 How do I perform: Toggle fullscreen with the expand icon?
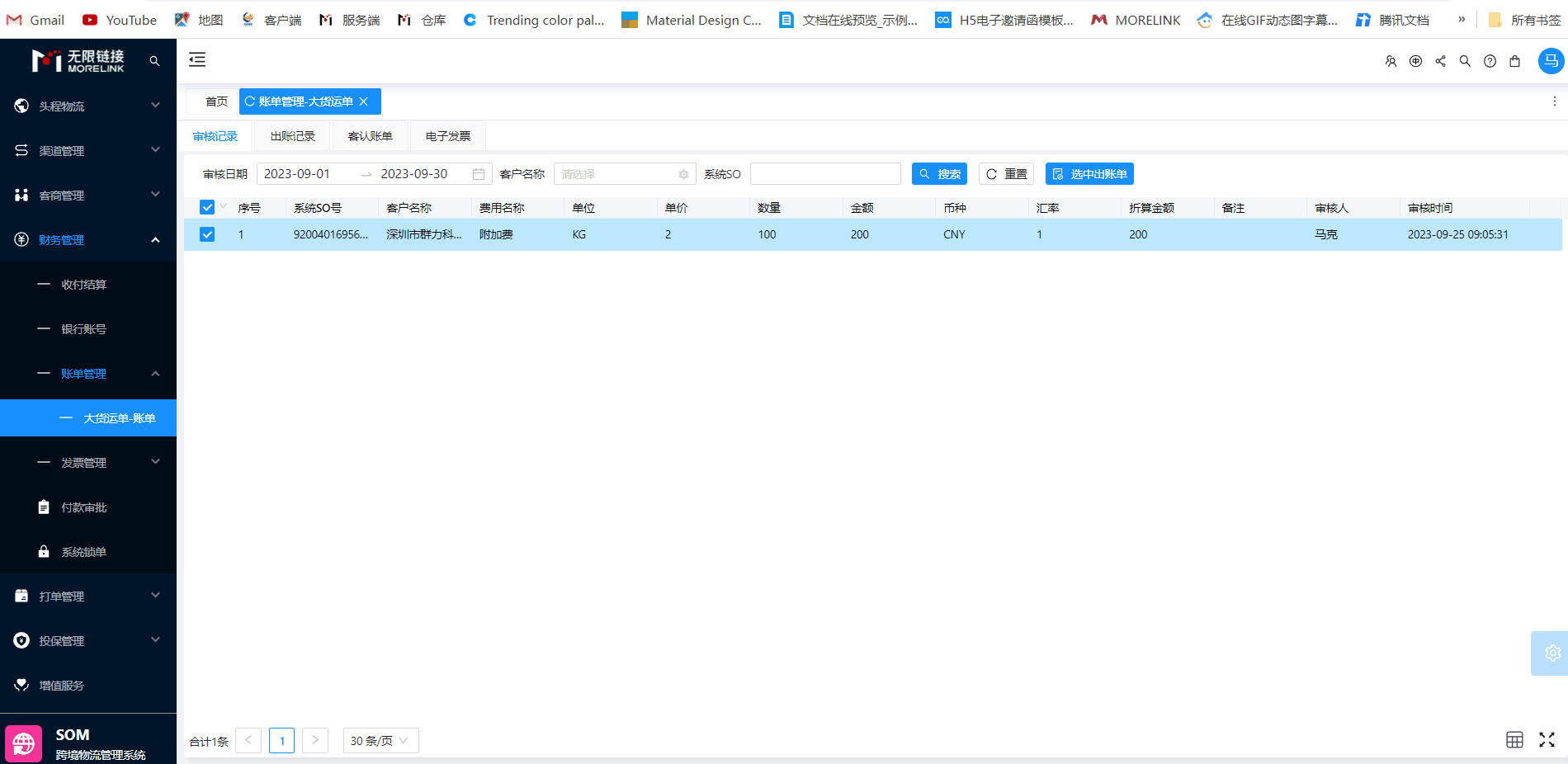point(1547,740)
